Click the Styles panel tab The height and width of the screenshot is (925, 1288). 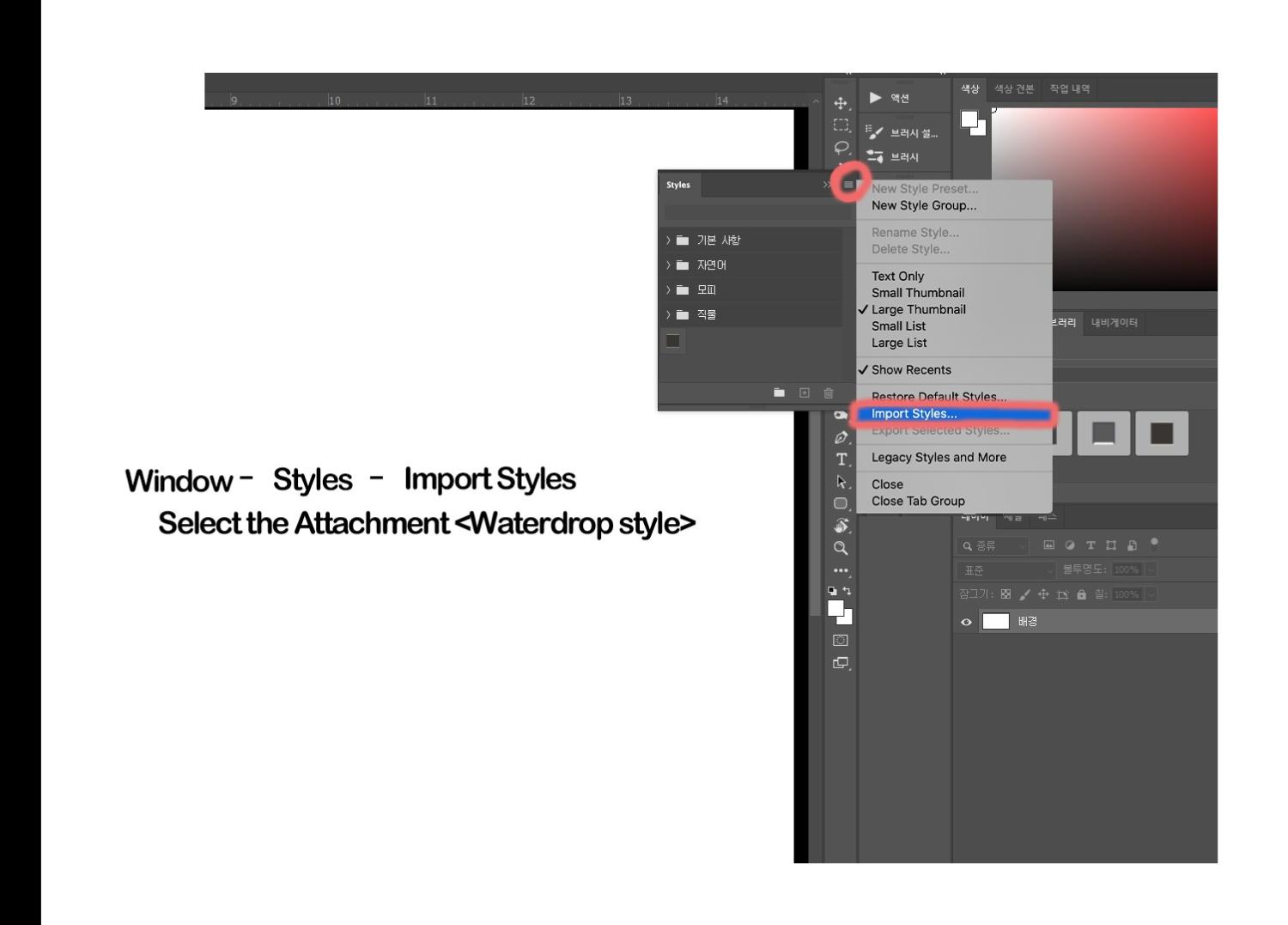point(678,185)
